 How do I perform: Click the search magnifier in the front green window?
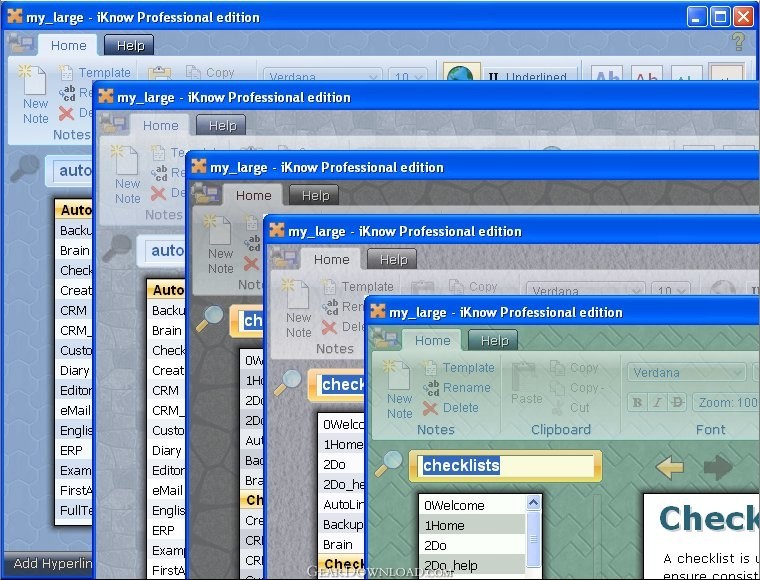click(389, 463)
